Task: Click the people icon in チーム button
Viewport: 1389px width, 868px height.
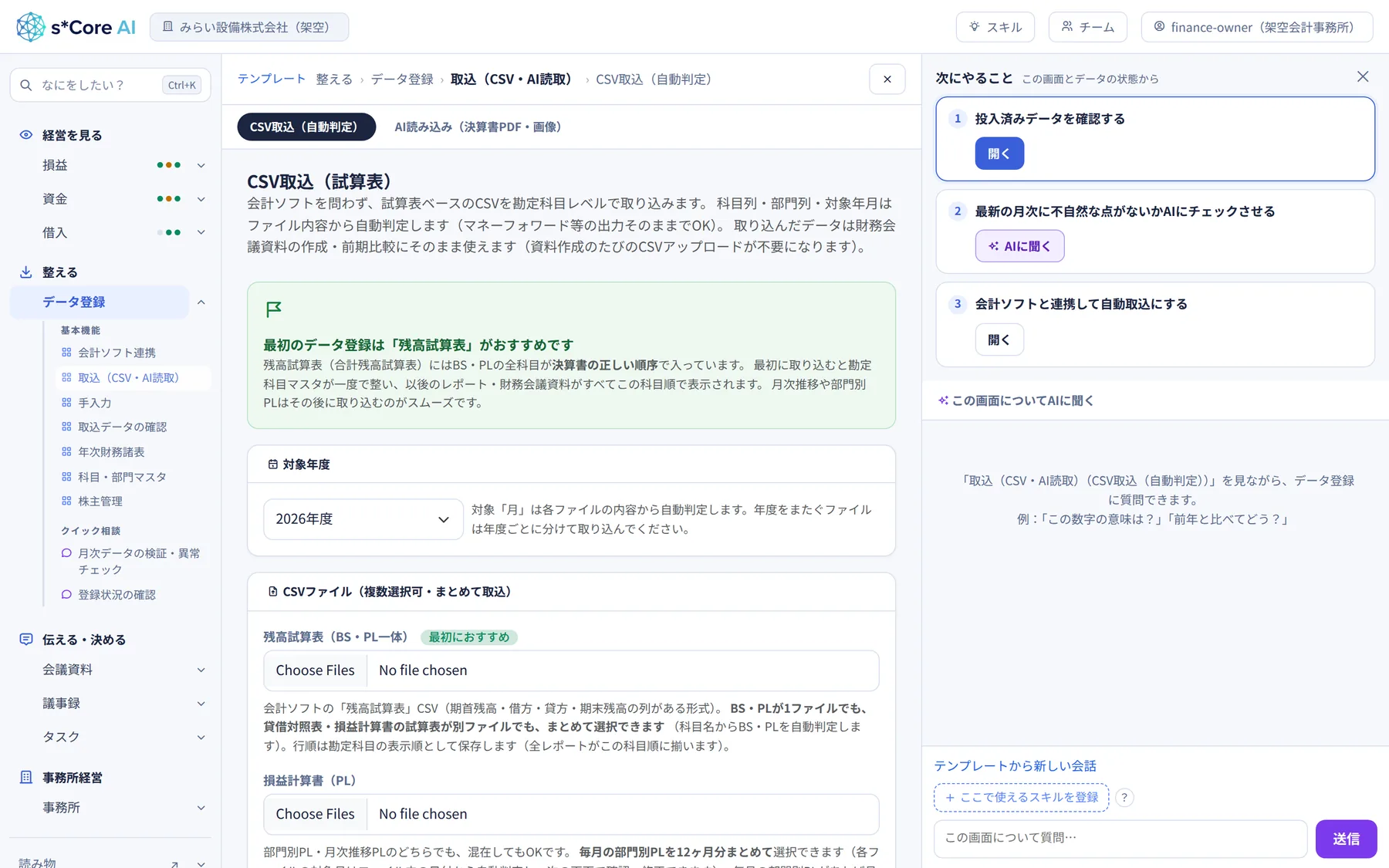Action: click(1067, 26)
